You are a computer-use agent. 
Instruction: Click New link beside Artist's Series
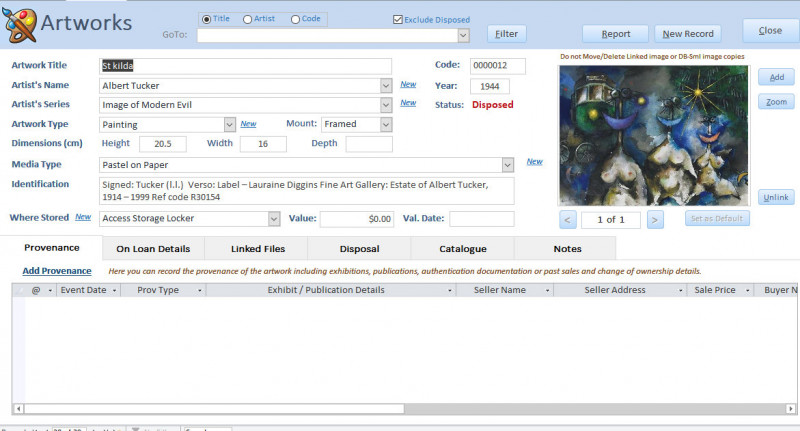coord(408,103)
